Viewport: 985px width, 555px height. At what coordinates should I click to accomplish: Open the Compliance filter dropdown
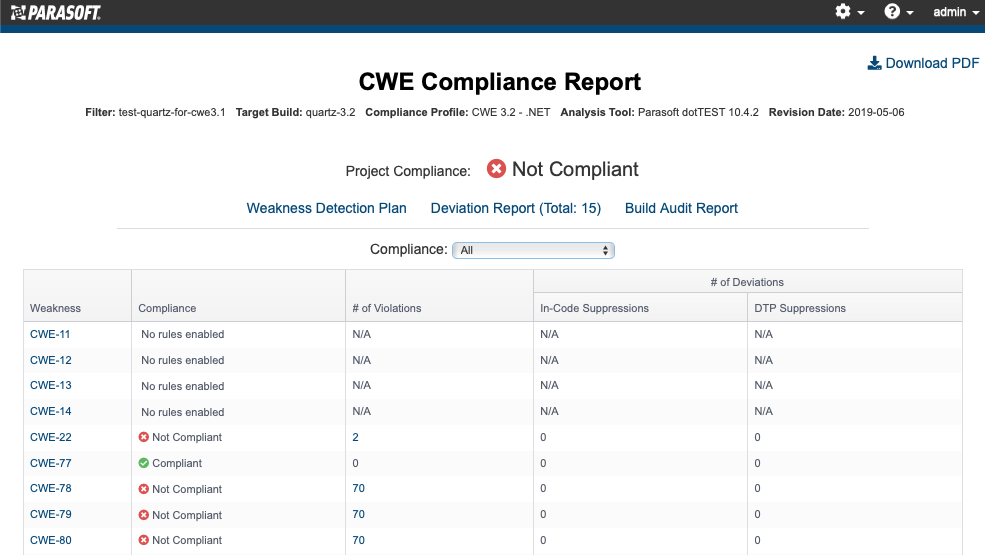533,250
